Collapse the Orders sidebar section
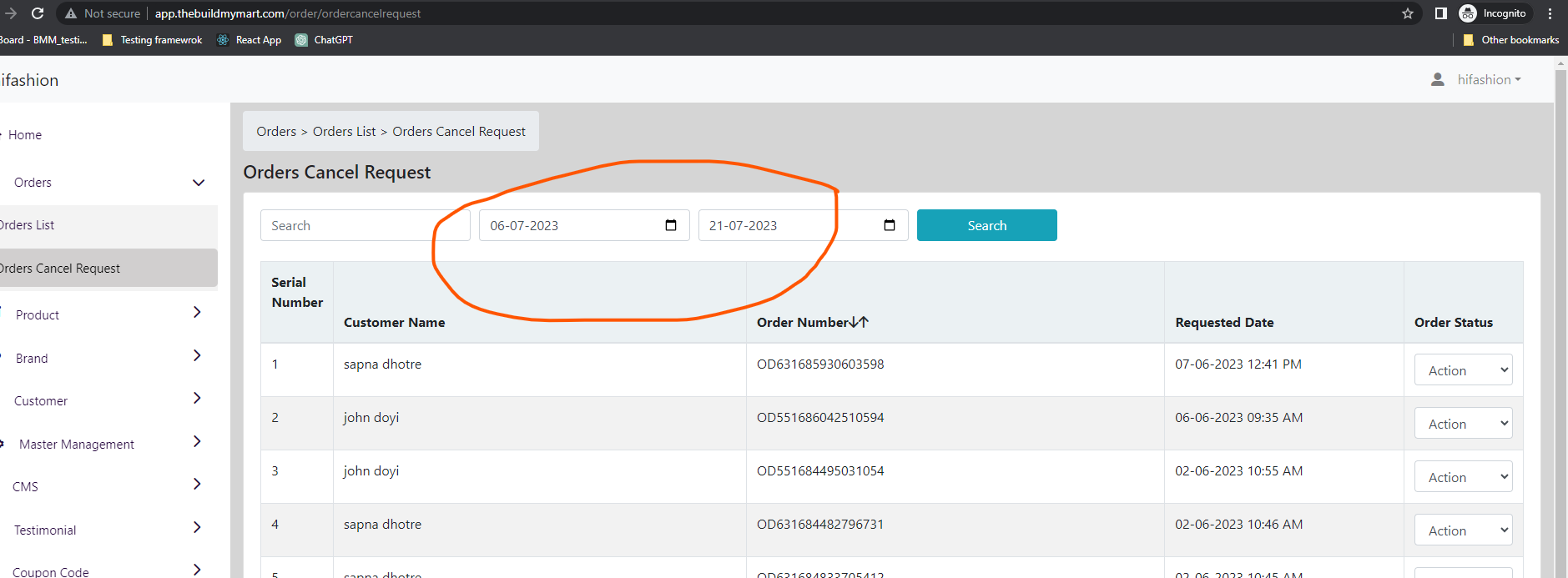 click(199, 183)
